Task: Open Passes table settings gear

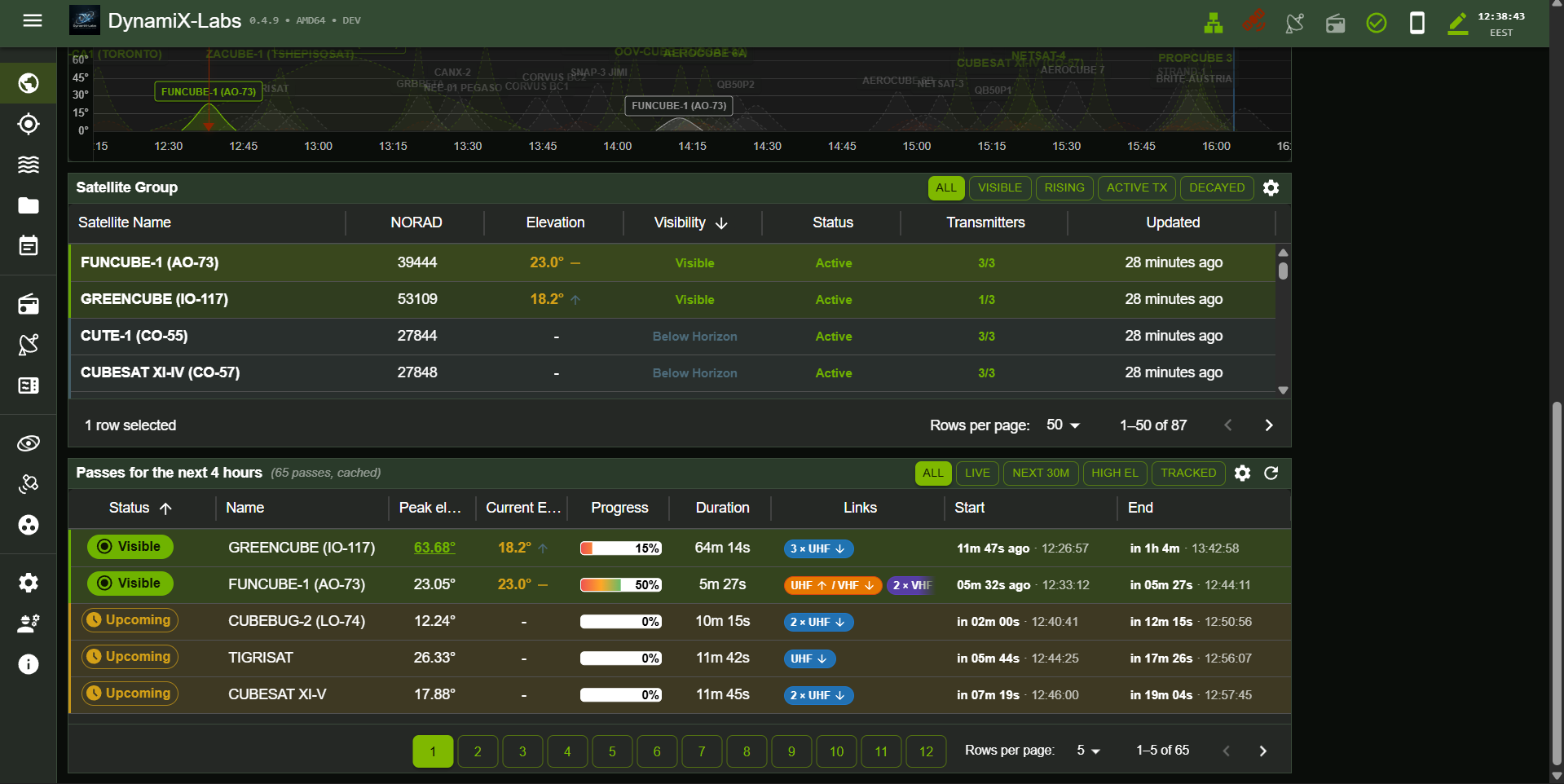Action: click(1242, 473)
